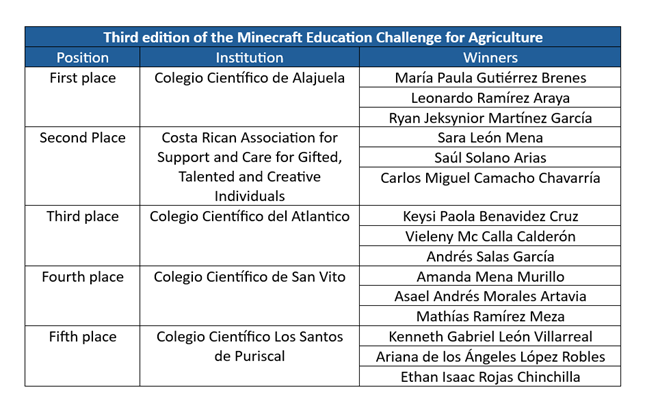Click the table title about Minecraft Education Challenge
Viewport: 645px width, 400px height.
coord(323,37)
